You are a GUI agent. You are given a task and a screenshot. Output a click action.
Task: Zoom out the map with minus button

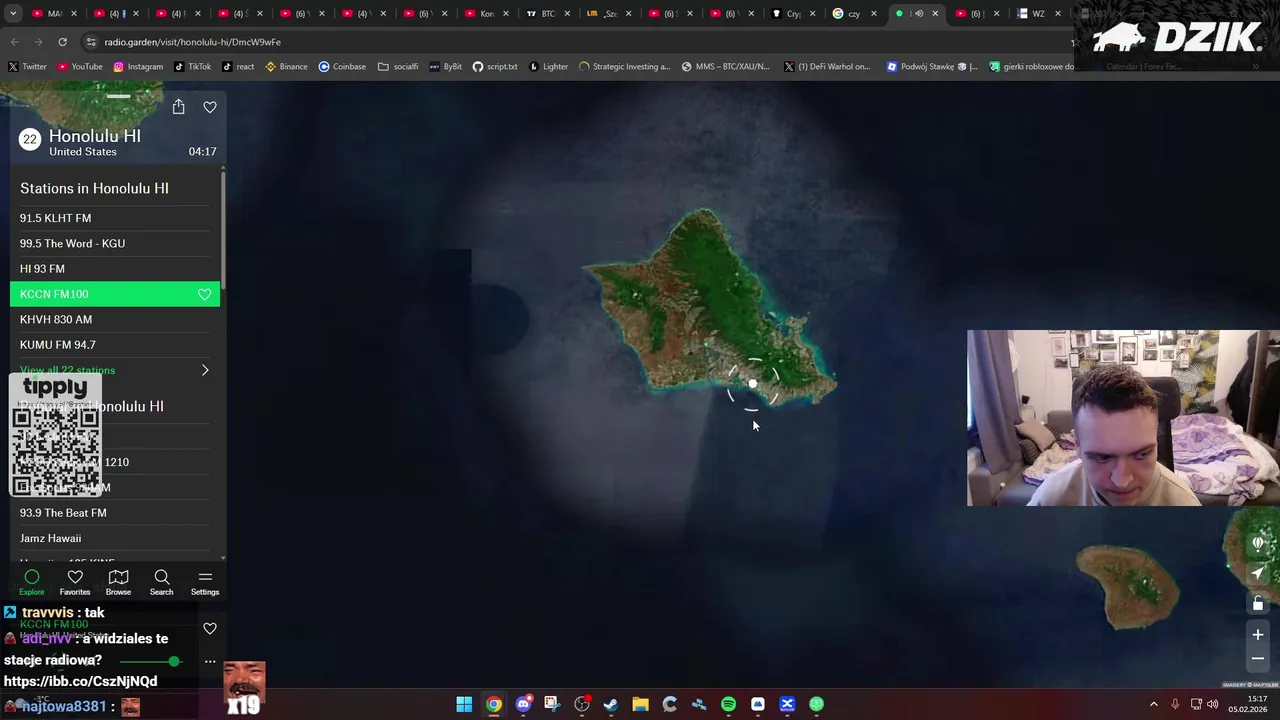click(1258, 658)
